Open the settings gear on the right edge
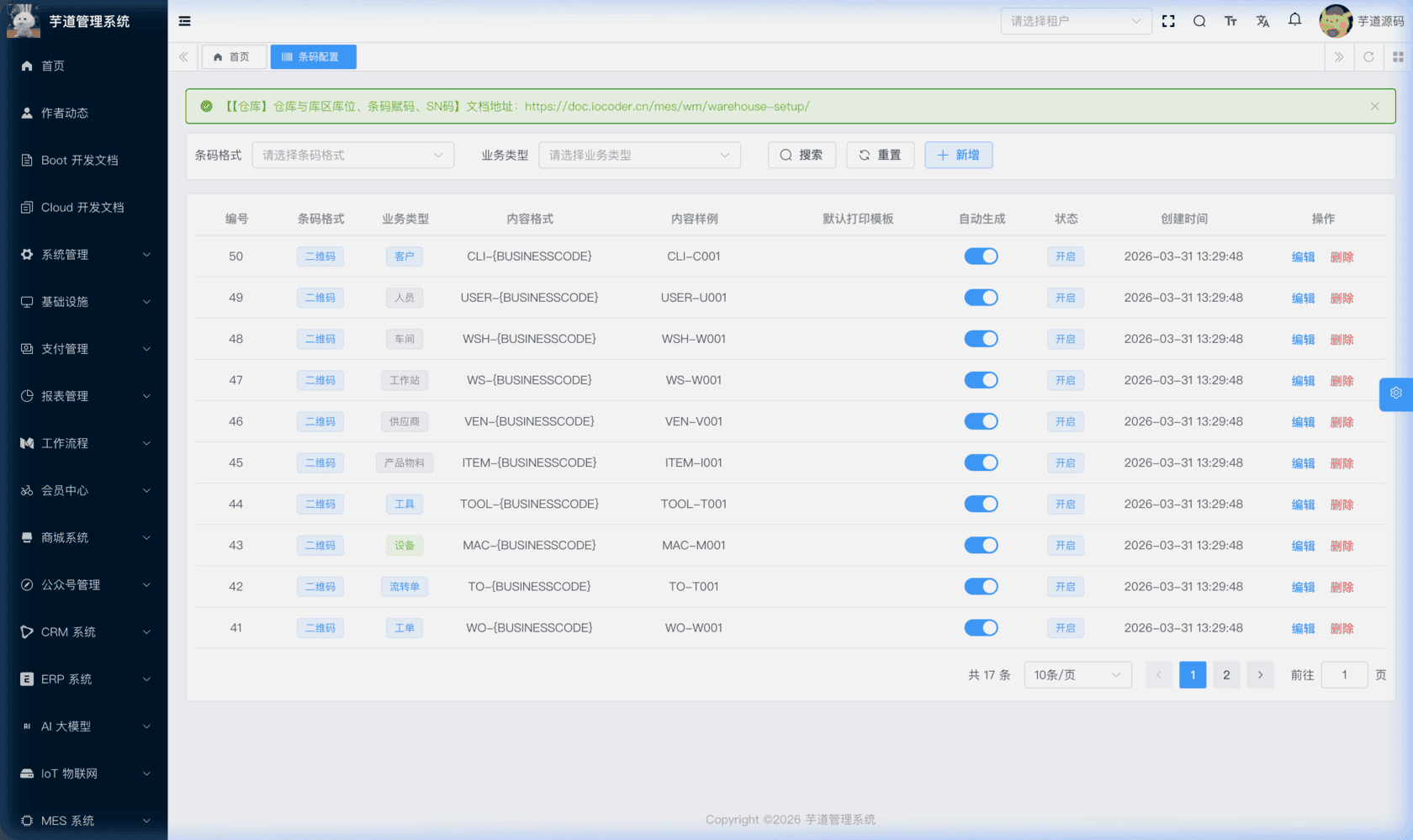This screenshot has height=840, width=1413. [x=1395, y=394]
